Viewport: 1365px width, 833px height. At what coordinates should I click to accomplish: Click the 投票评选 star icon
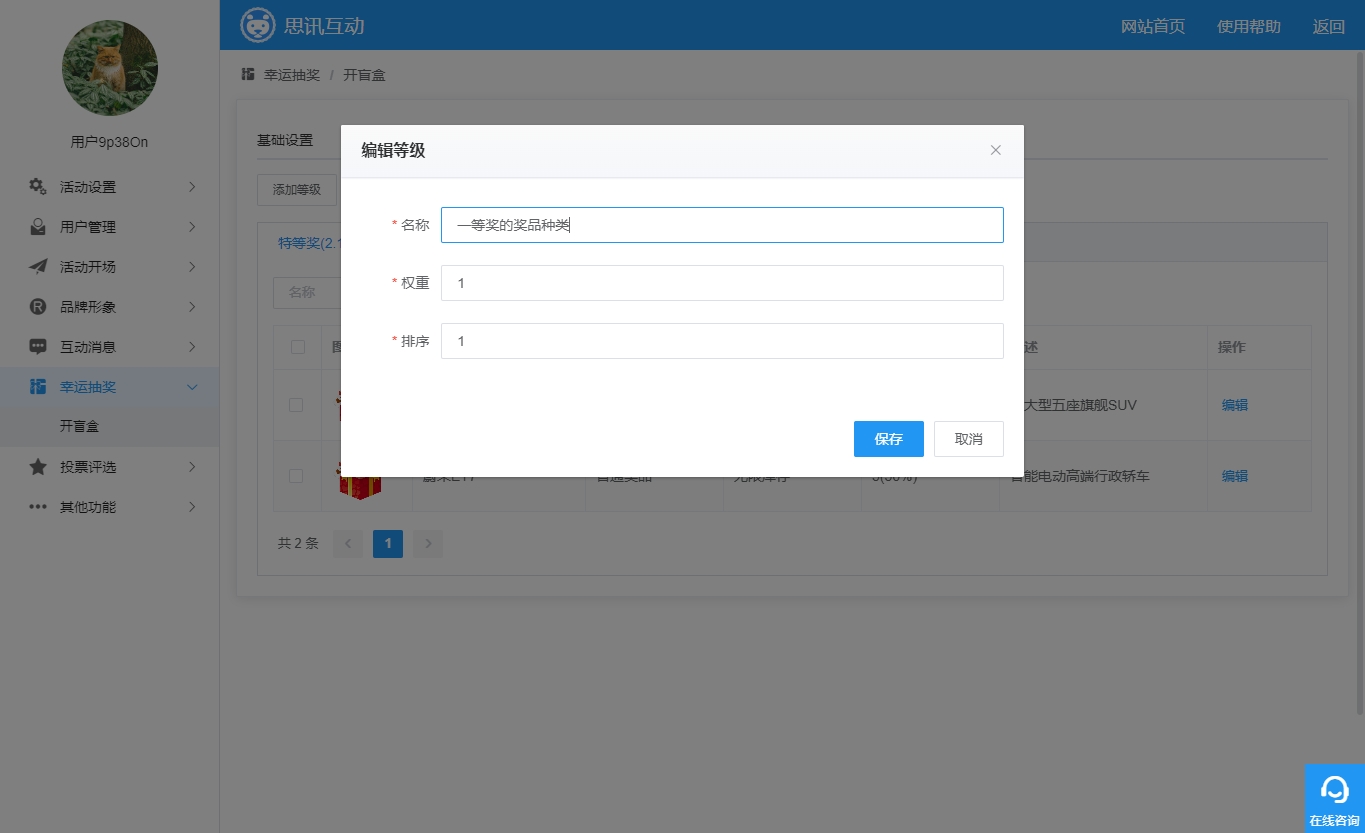coord(38,467)
